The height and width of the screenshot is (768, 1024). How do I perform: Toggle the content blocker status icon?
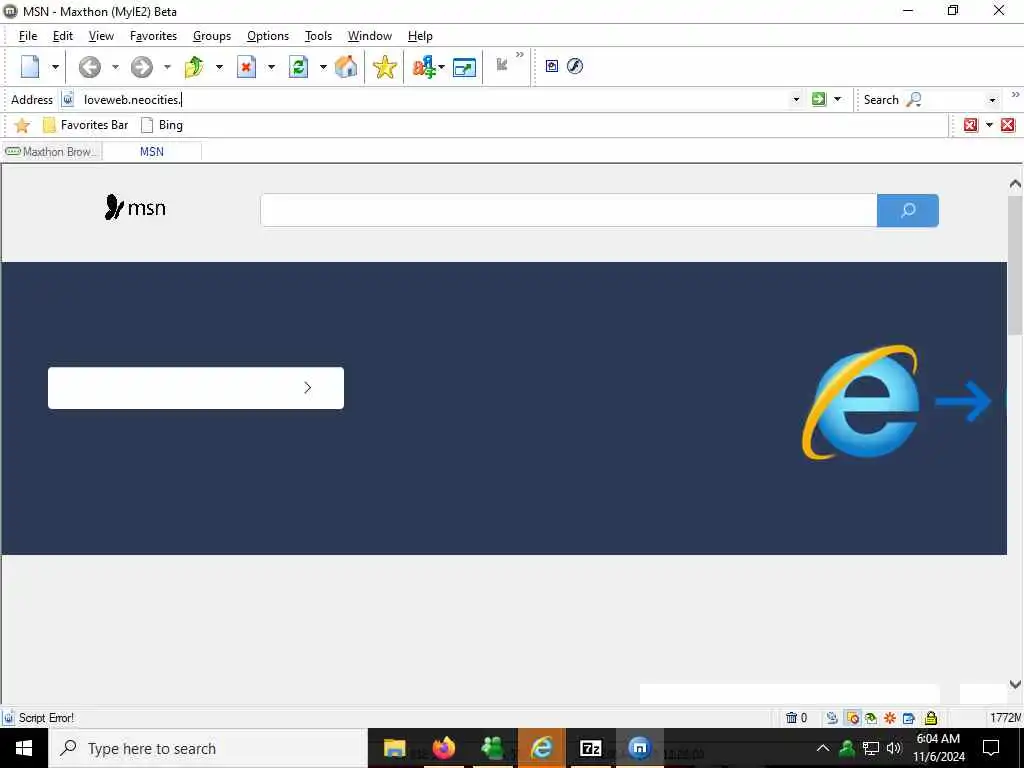click(852, 718)
